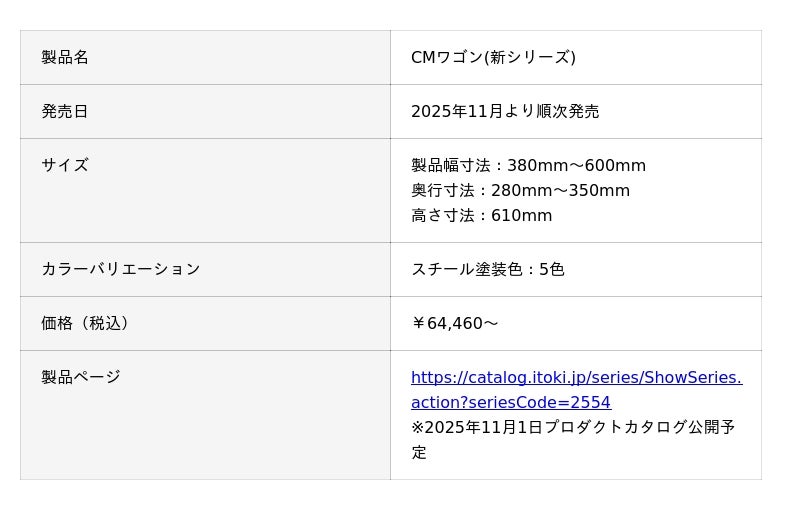Click the スチール塗装色：5色 color text

pos(487,270)
